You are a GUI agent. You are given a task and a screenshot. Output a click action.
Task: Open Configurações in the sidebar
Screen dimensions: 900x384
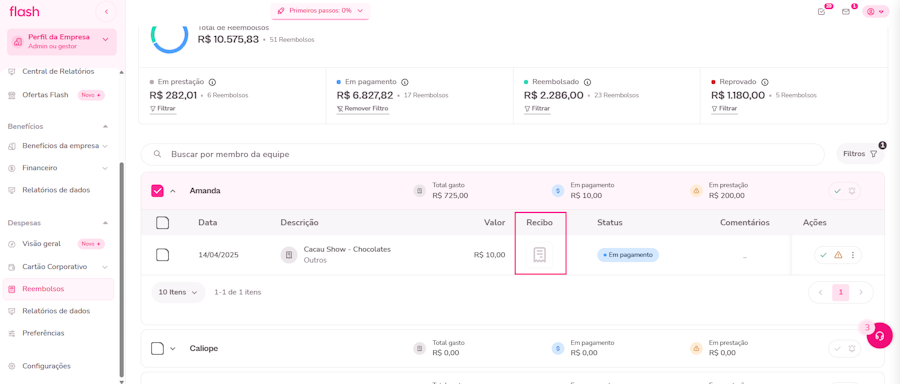point(46,366)
